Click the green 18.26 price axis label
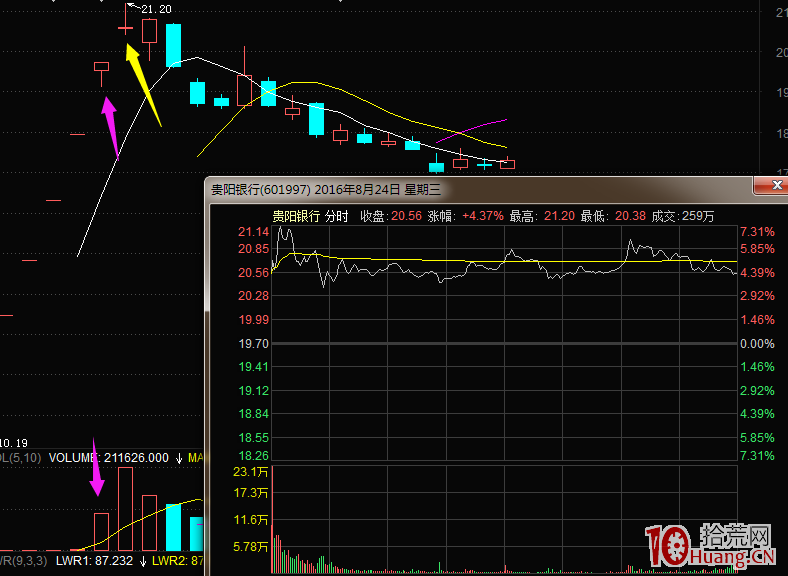 pos(253,455)
